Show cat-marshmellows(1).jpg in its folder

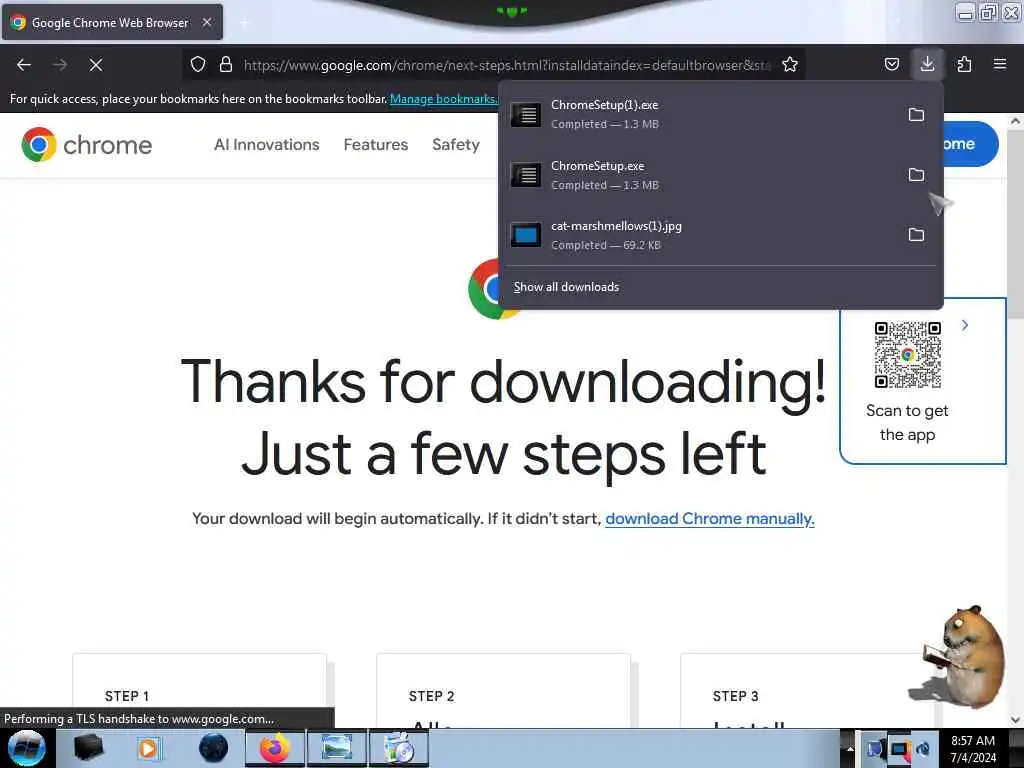pyautogui.click(x=916, y=235)
